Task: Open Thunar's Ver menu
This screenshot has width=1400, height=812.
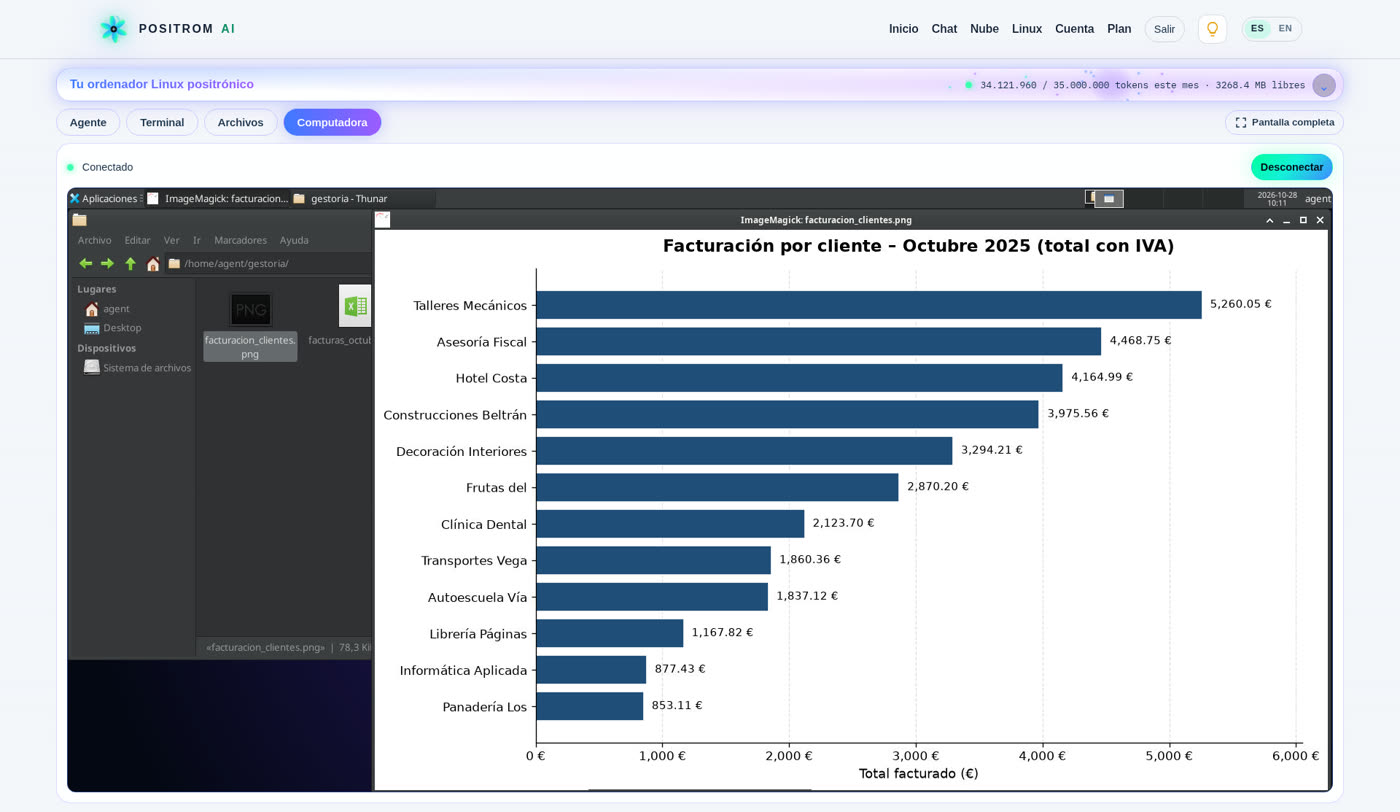Action: pyautogui.click(x=172, y=240)
